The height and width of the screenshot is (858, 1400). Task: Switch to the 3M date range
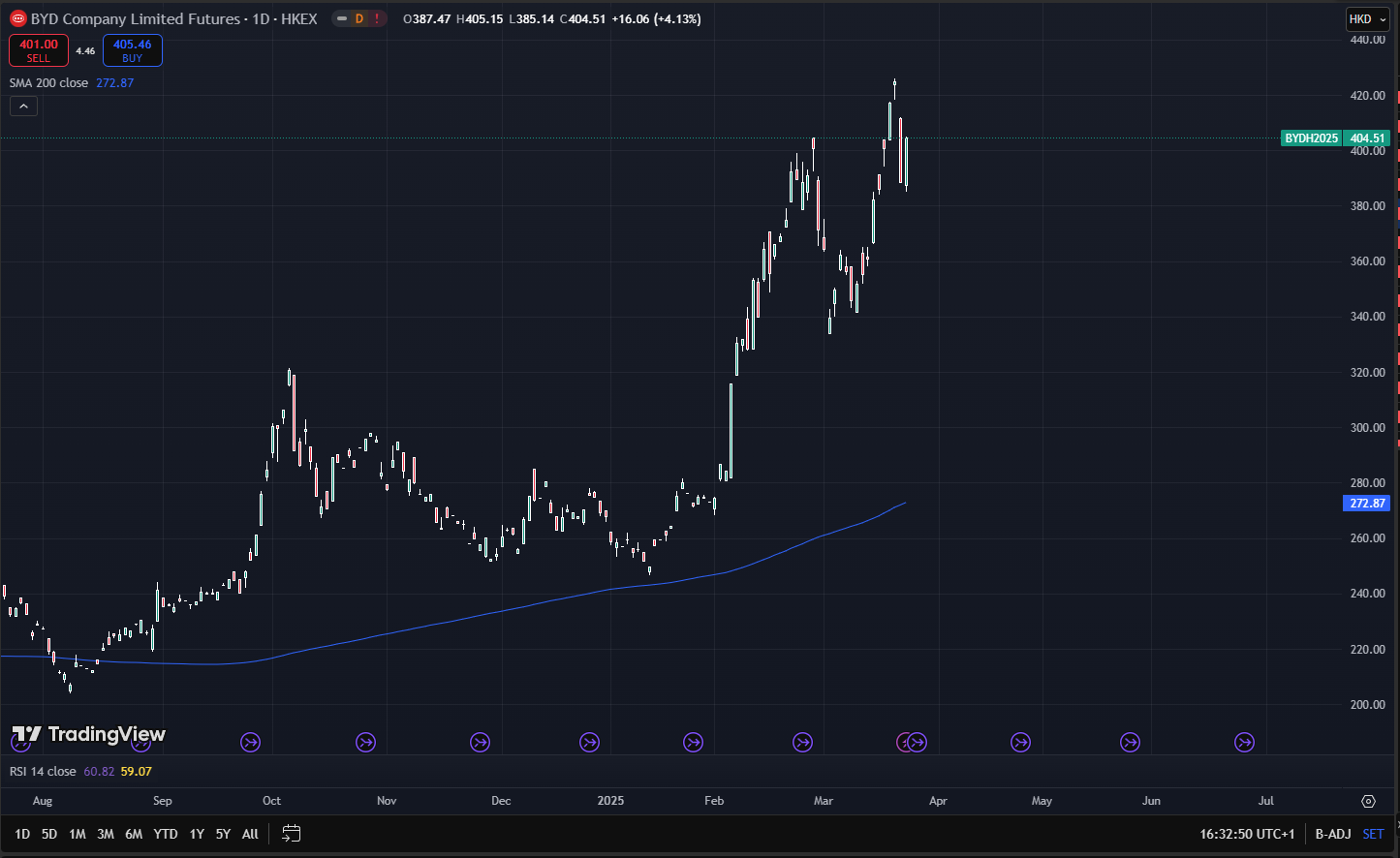[106, 834]
